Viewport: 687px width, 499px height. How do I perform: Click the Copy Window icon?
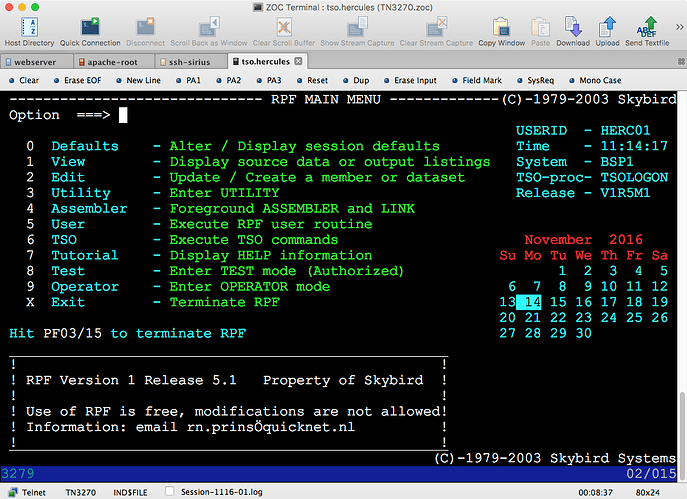click(501, 27)
